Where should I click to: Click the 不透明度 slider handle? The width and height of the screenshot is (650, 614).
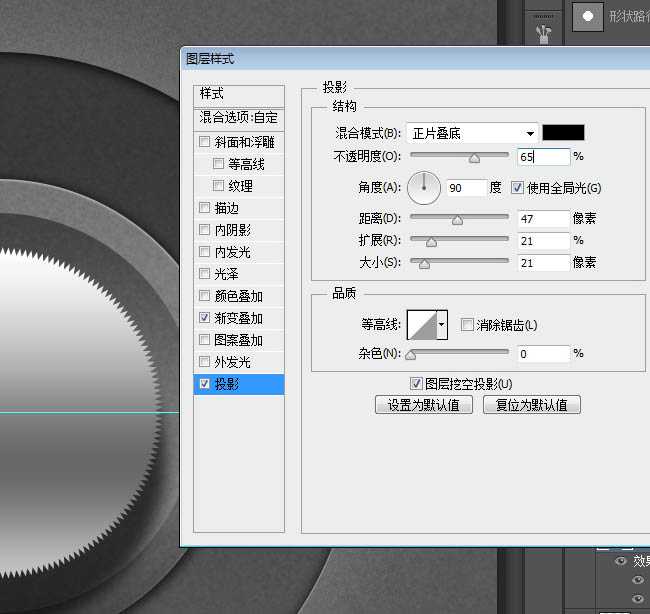[x=474, y=158]
